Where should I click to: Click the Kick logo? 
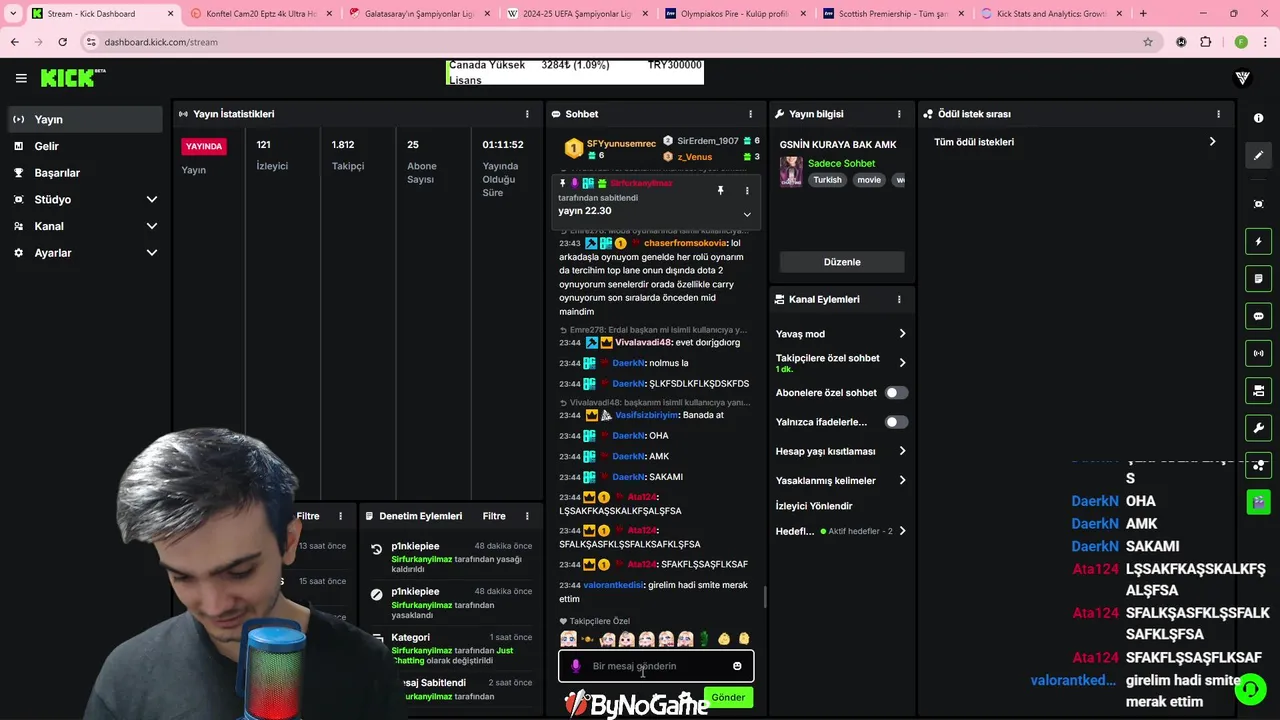(73, 78)
